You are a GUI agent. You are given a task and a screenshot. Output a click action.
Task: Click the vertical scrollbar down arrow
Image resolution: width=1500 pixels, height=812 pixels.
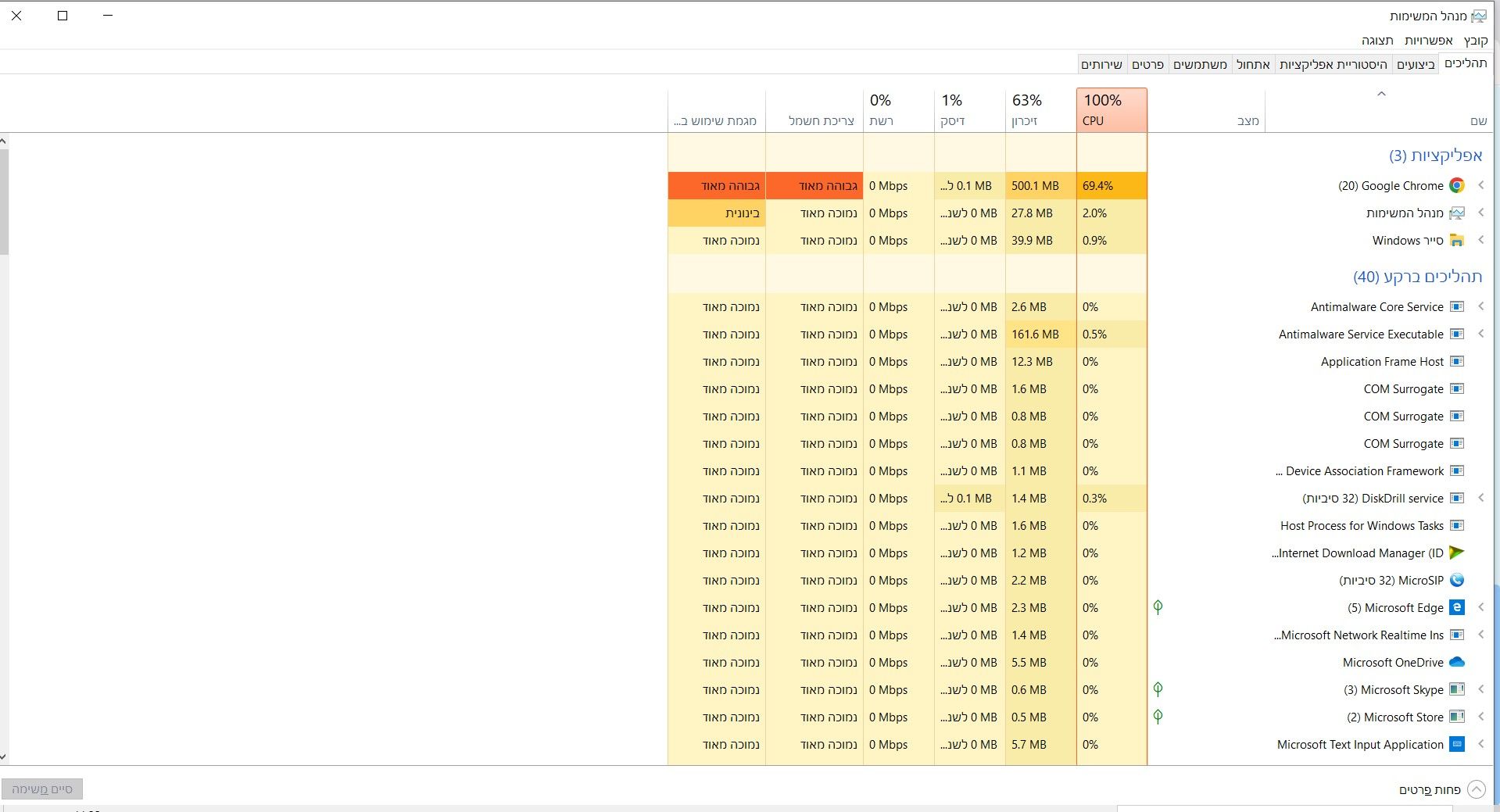pos(4,757)
